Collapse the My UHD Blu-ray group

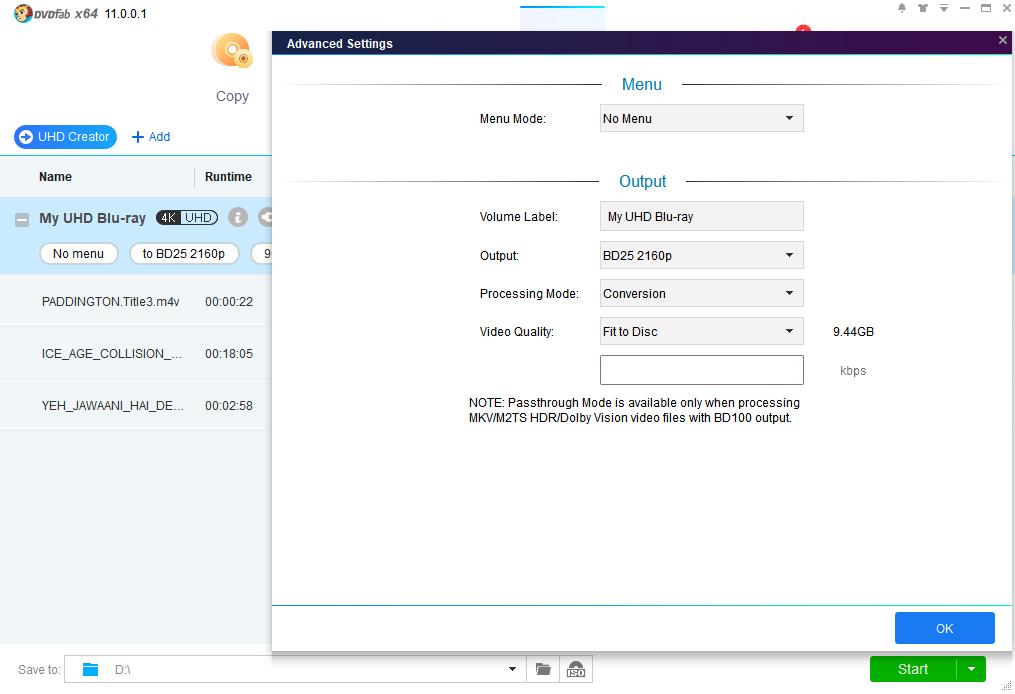point(21,219)
